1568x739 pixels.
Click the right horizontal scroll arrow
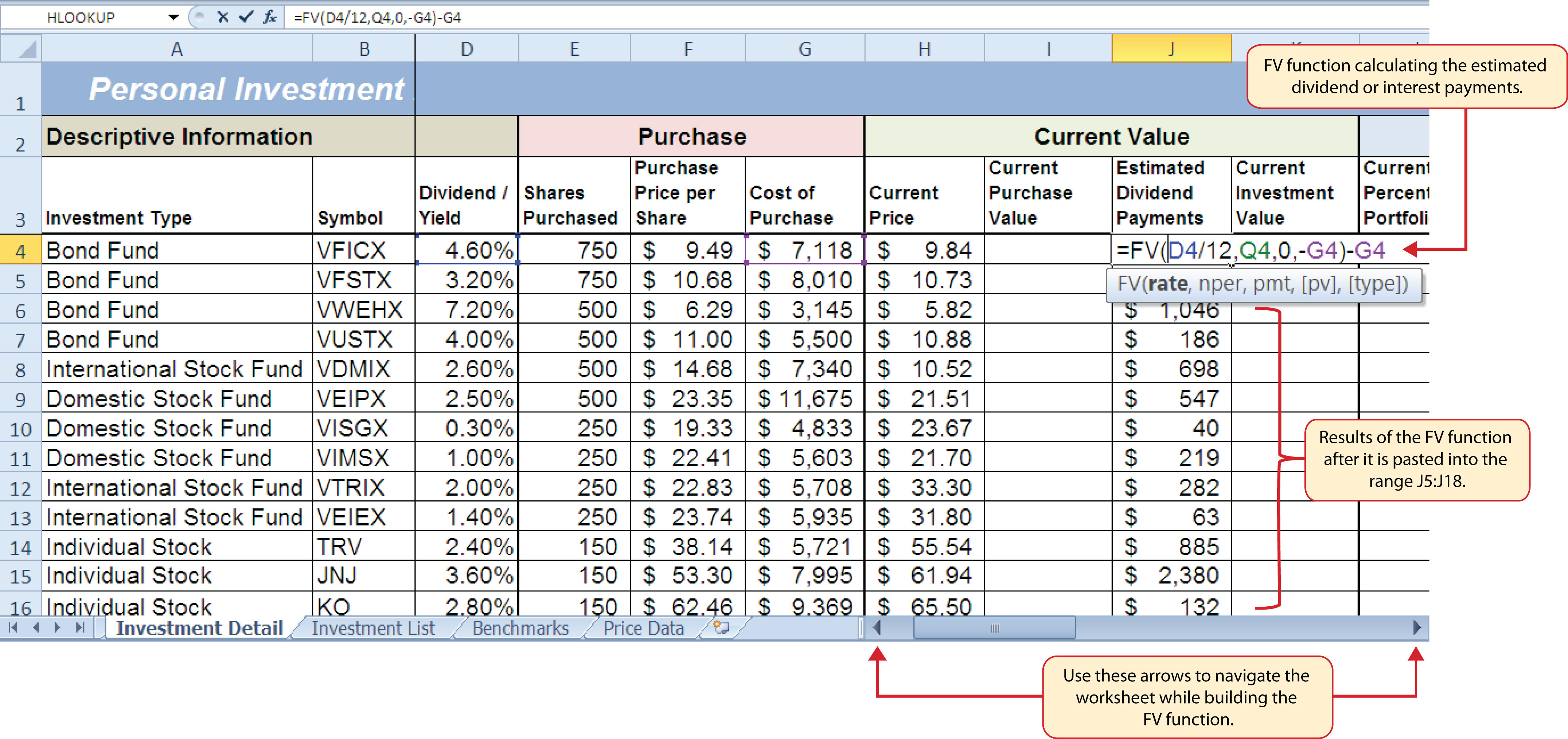pyautogui.click(x=1417, y=627)
